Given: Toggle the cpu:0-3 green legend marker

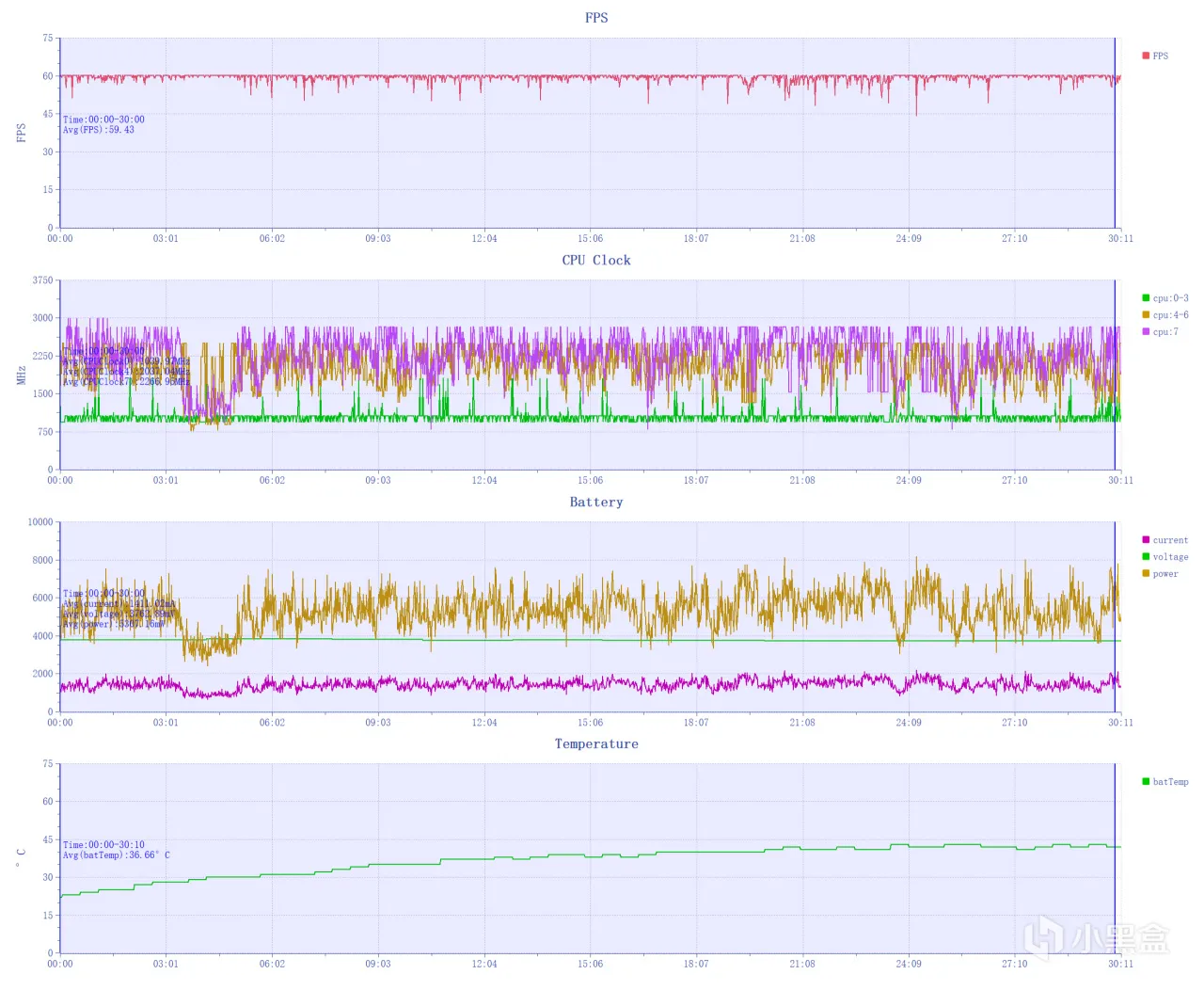Looking at the screenshot, I should [x=1146, y=297].
